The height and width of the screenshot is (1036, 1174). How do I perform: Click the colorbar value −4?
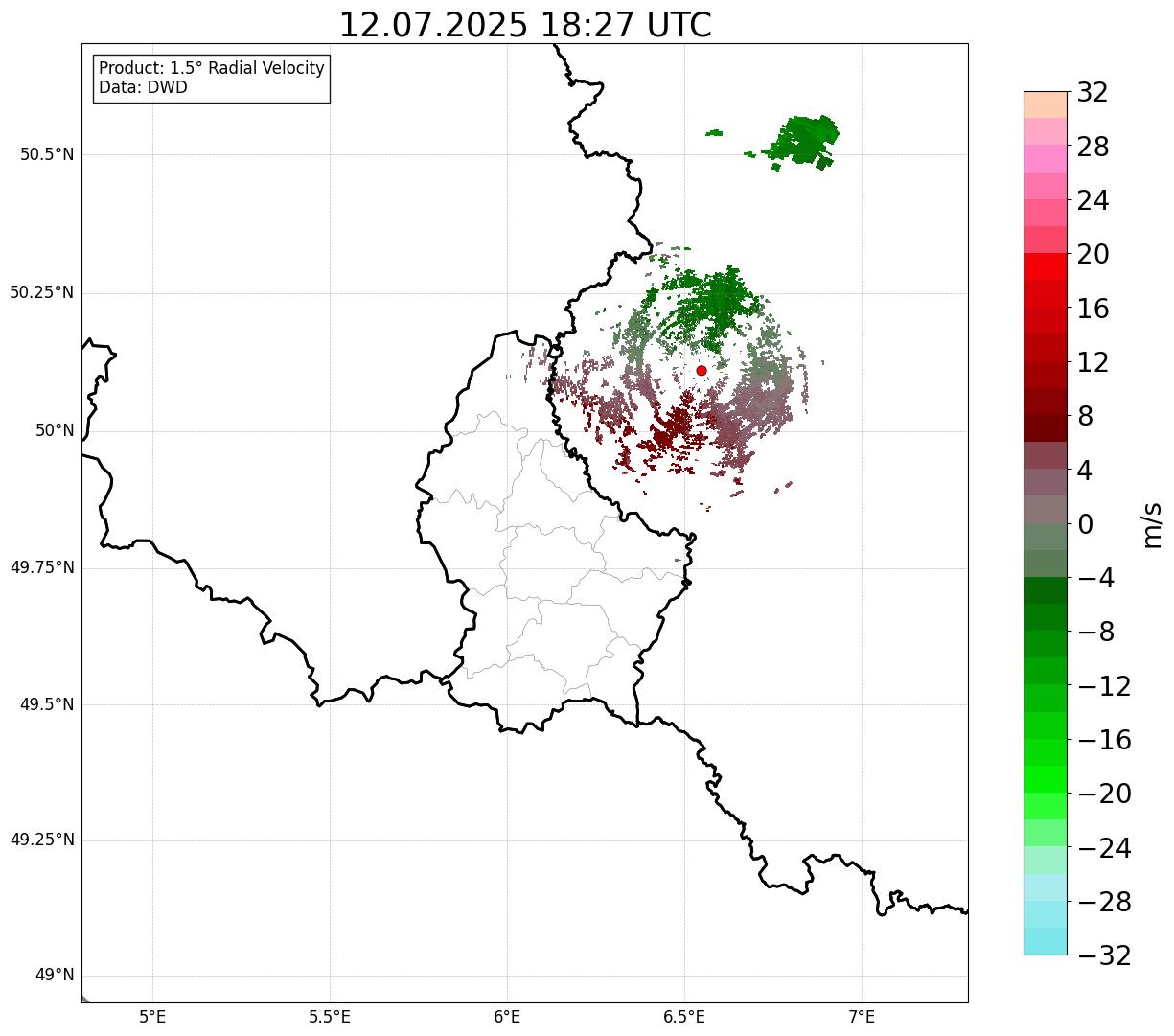[x=1096, y=578]
